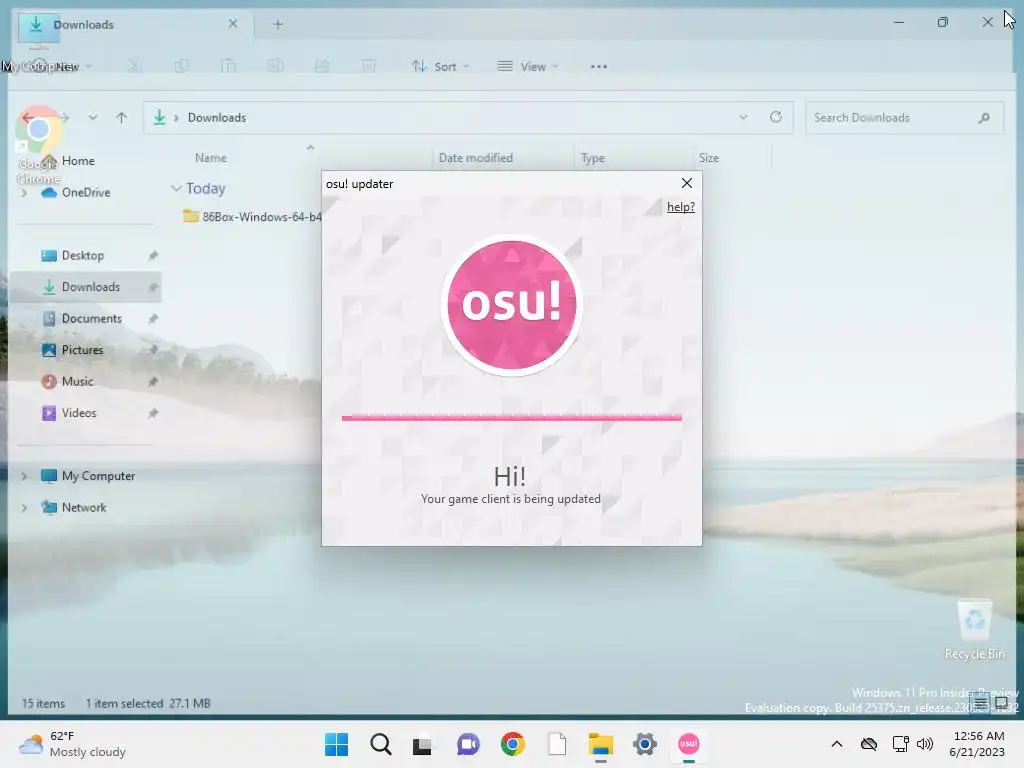Switch to osu! taskbar icon
Viewport: 1024px width, 768px height.
(688, 744)
